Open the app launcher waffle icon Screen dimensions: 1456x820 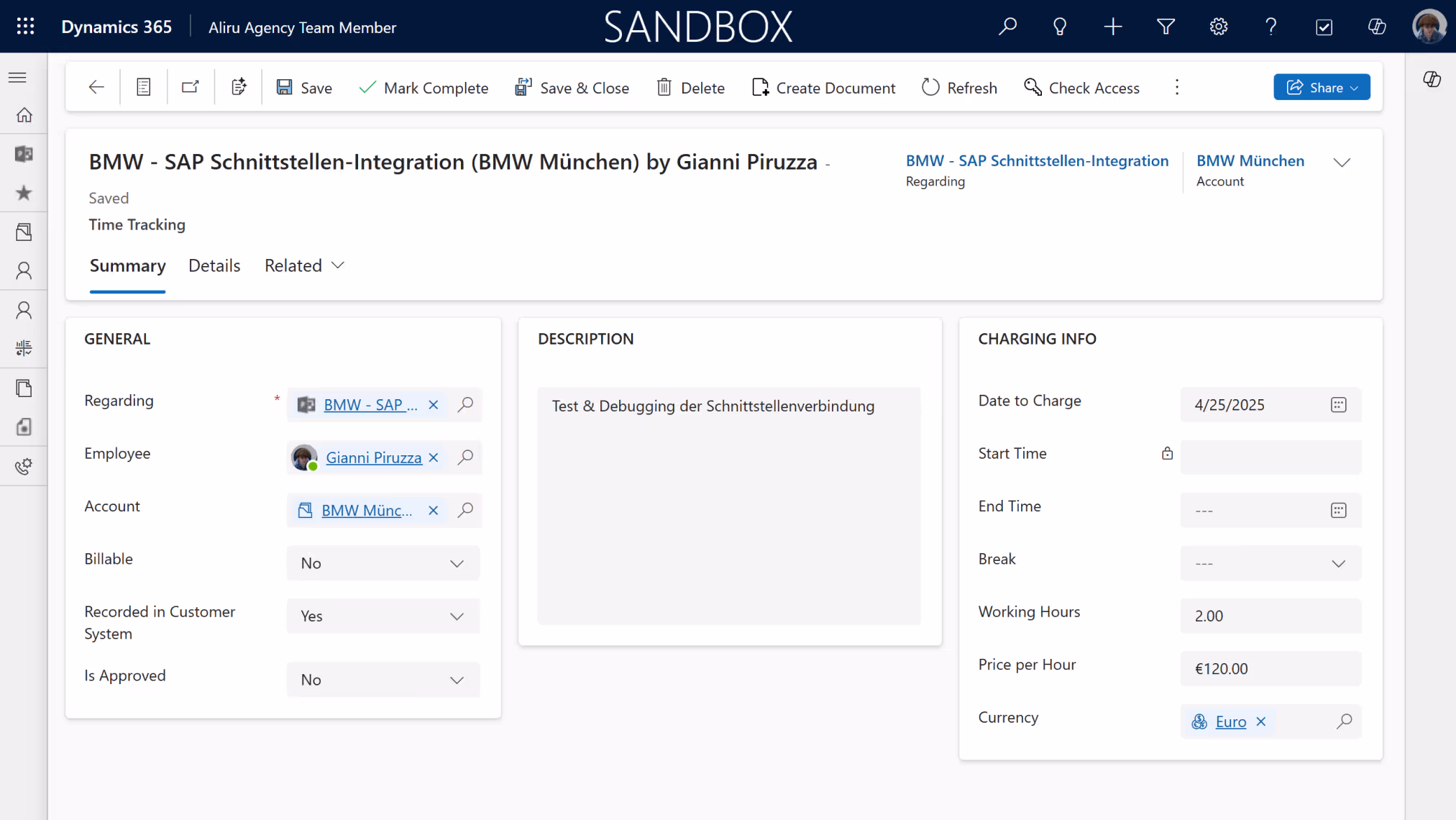click(x=25, y=27)
